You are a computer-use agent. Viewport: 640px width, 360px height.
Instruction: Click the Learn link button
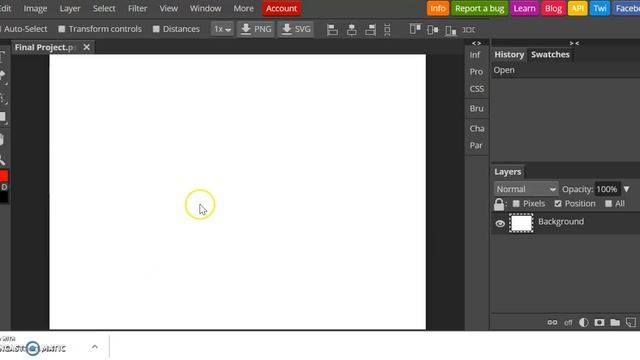524,8
